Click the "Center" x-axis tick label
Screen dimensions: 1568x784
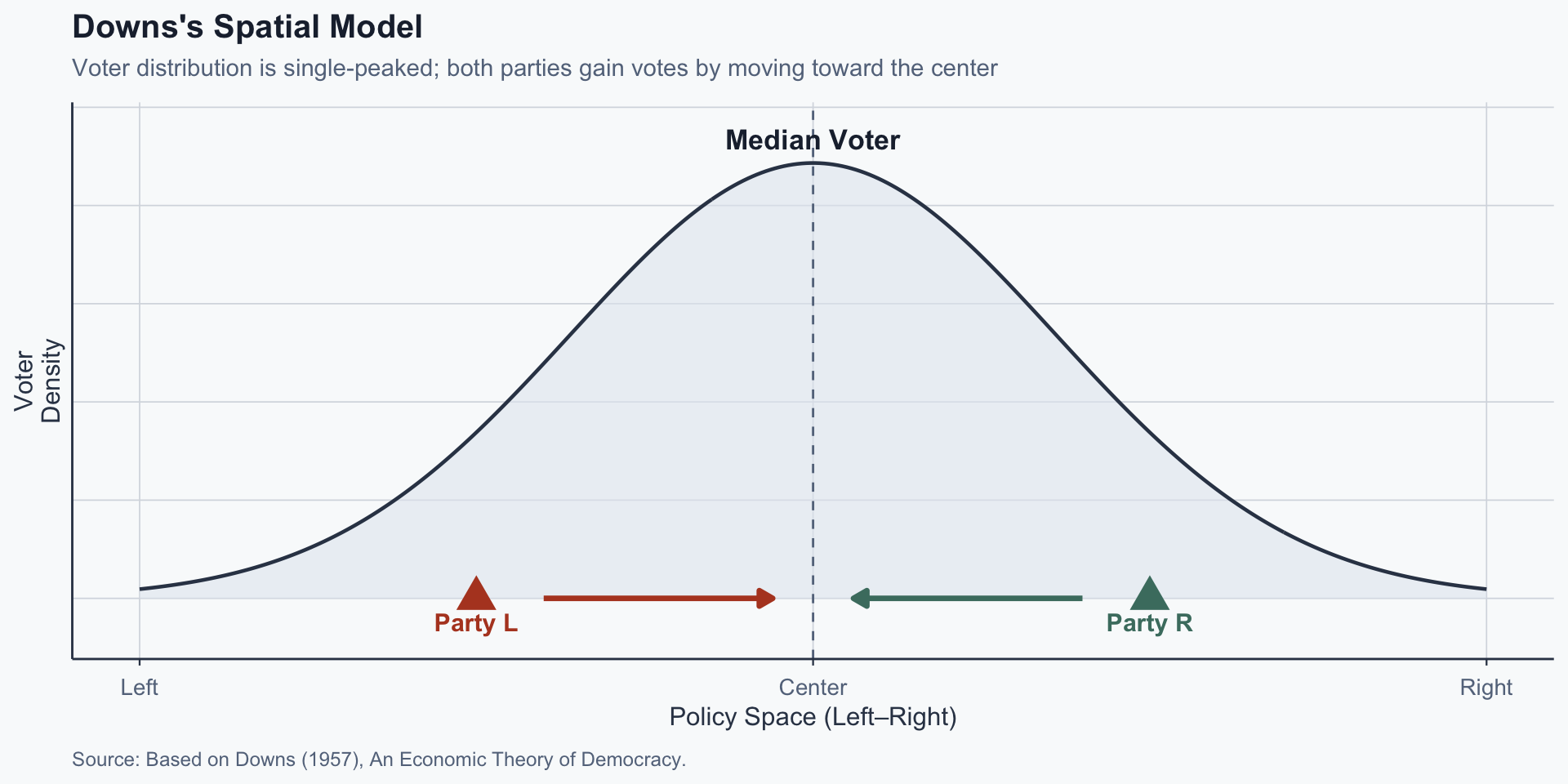pos(813,688)
